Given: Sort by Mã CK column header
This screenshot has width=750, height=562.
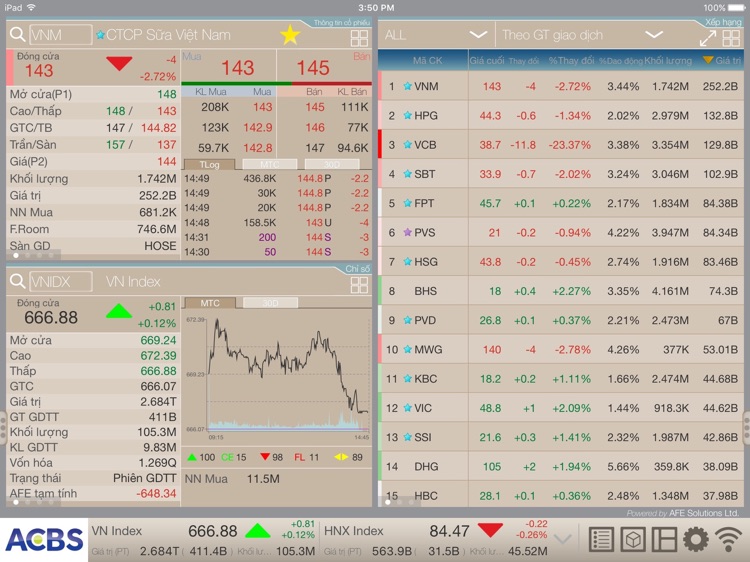Looking at the screenshot, I should click(428, 60).
